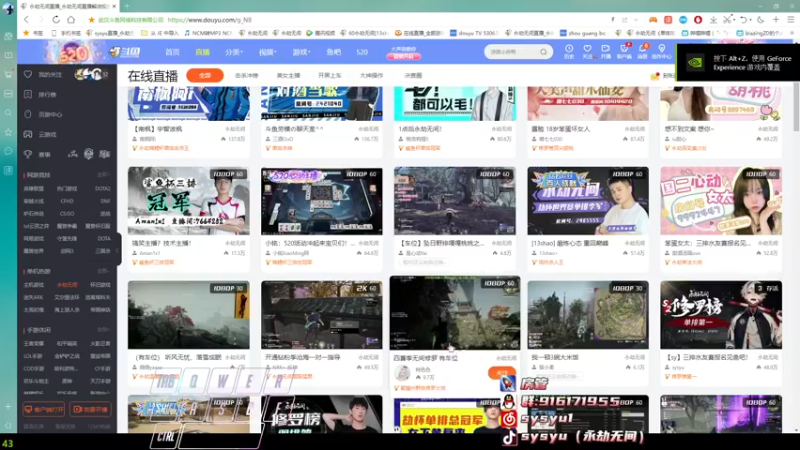The height and width of the screenshot is (450, 800).
Task: Toggle the night mode moon icon
Action: pyautogui.click(x=760, y=20)
